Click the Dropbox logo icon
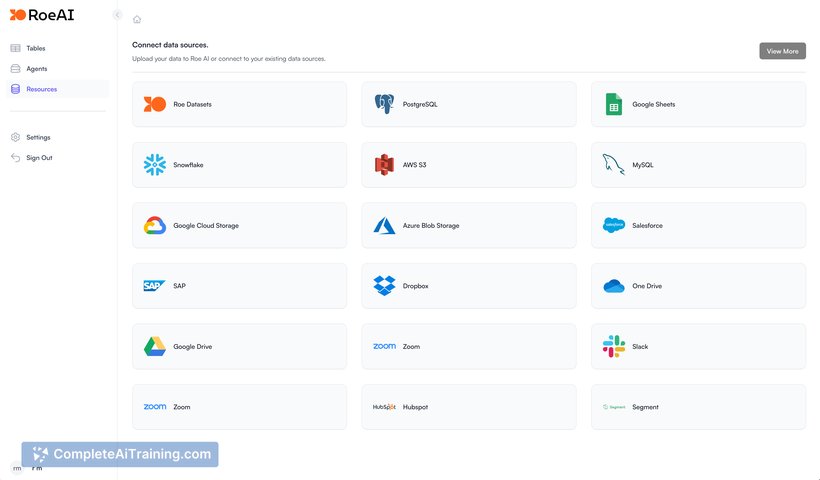The height and width of the screenshot is (480, 820). (384, 285)
